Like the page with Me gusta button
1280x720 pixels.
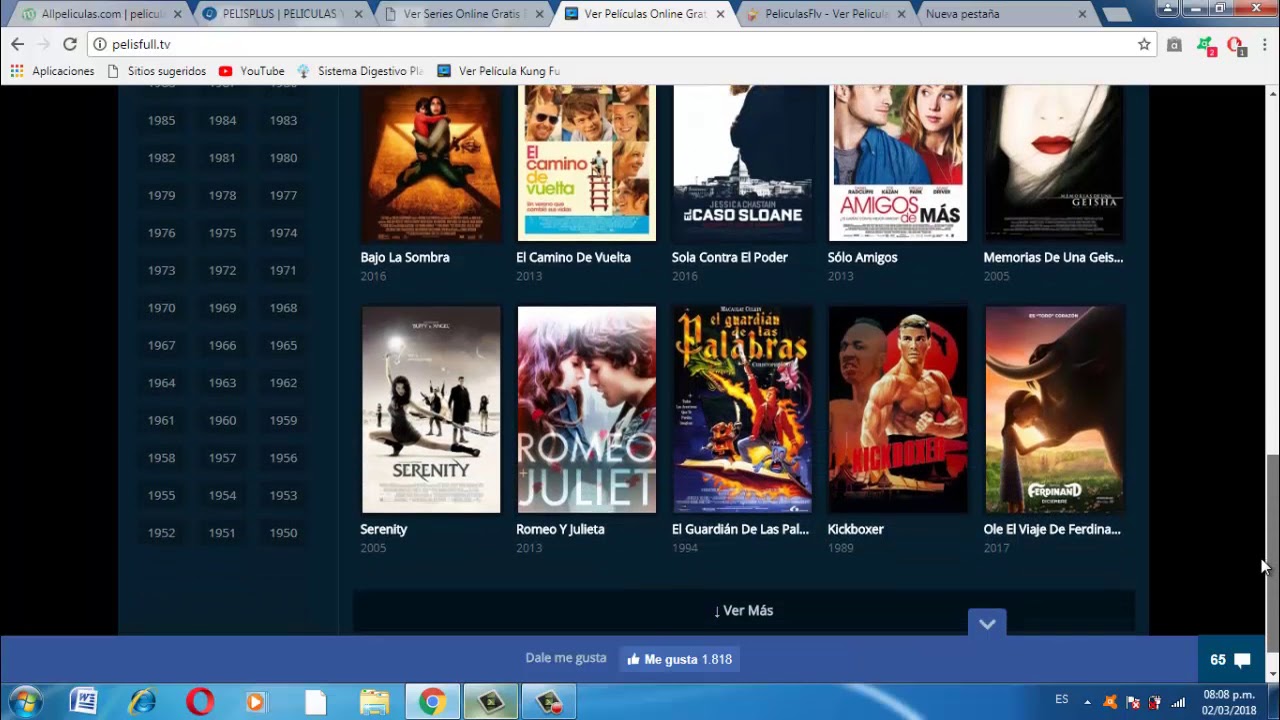coord(679,659)
